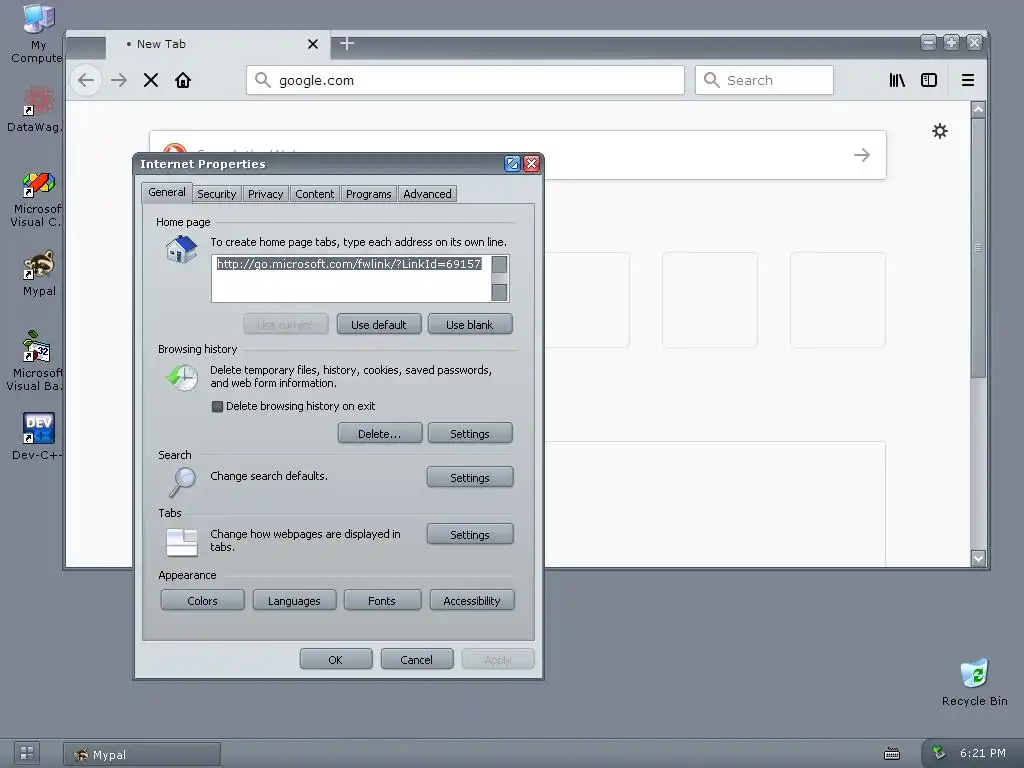Click the Languages button
The height and width of the screenshot is (768, 1024).
click(x=294, y=600)
